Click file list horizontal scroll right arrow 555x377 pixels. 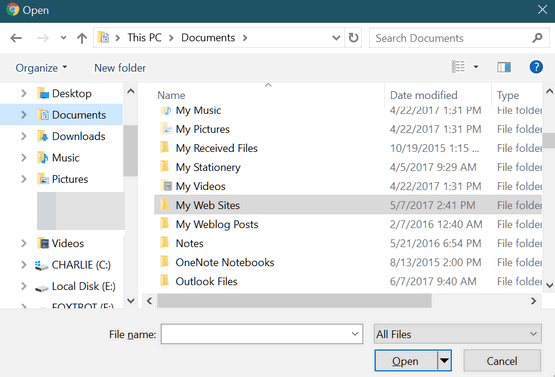coord(533,301)
